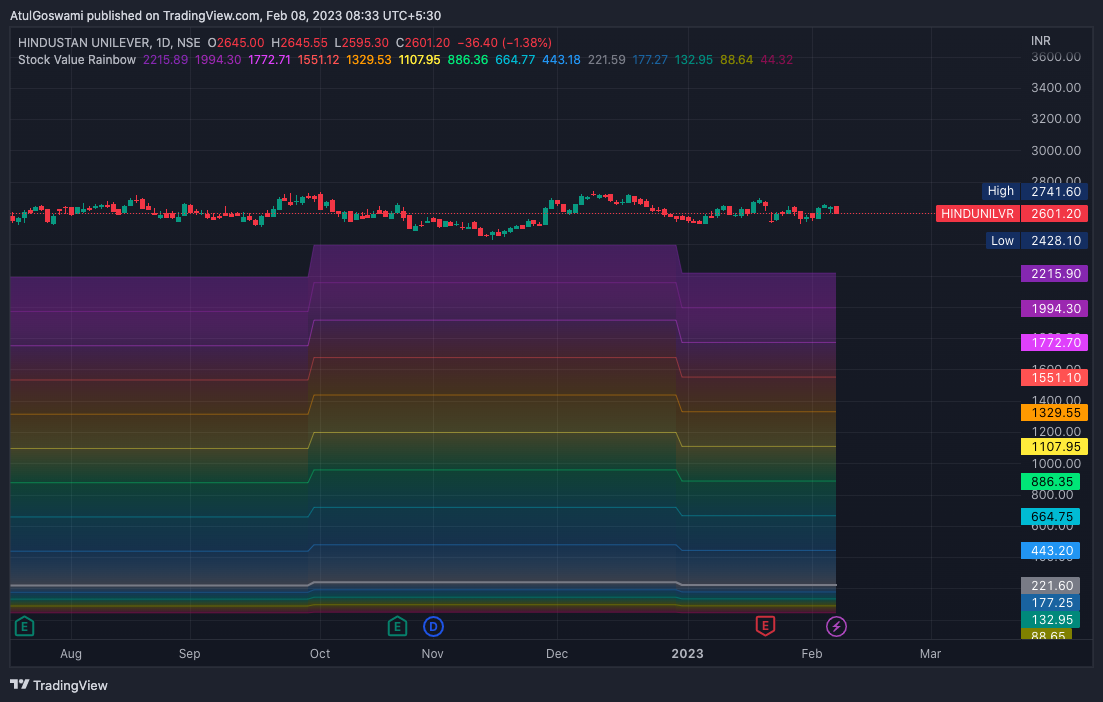
Task: Click the change value −36.40 (−1.38%)
Action: click(504, 43)
